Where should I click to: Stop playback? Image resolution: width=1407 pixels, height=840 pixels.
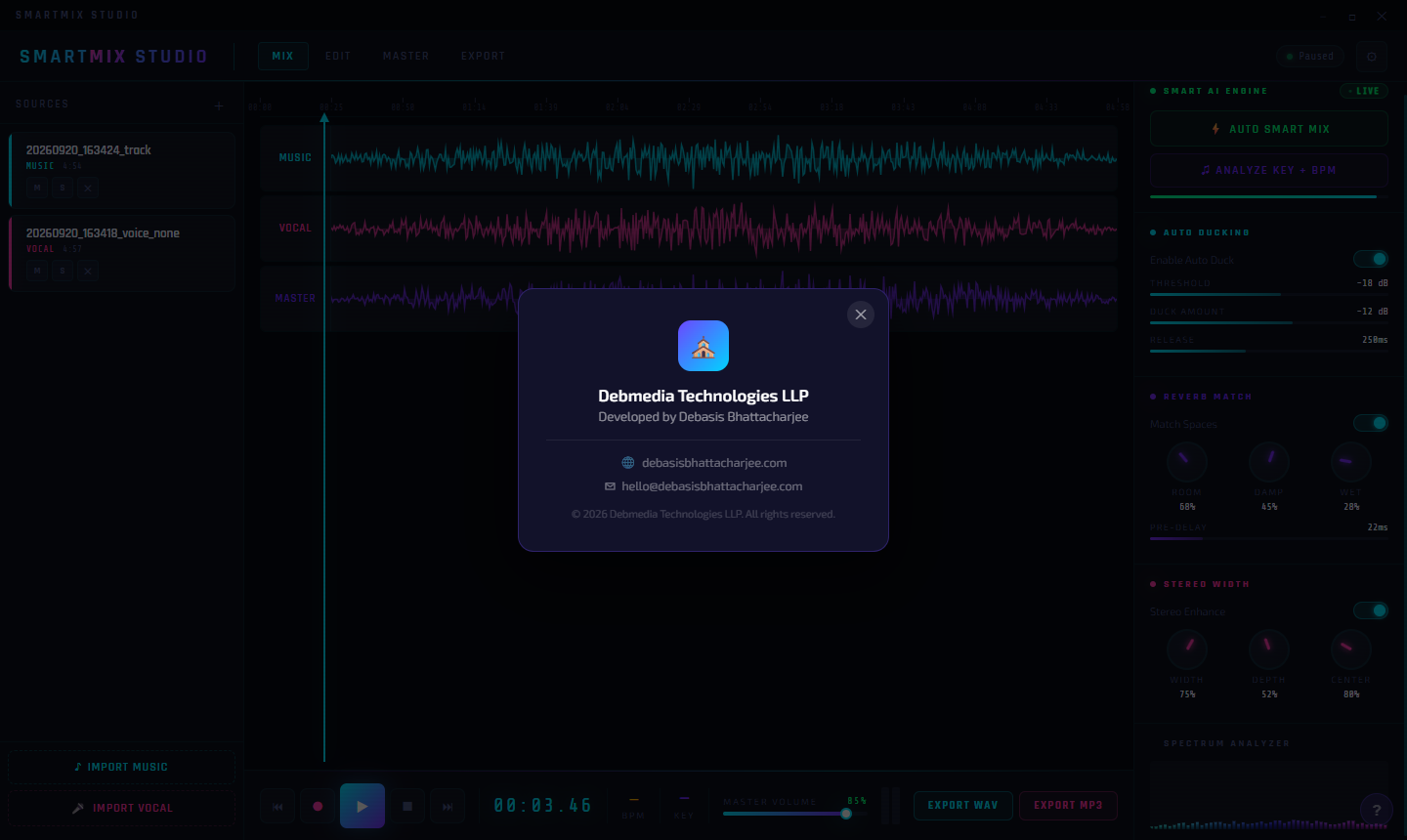coord(407,806)
